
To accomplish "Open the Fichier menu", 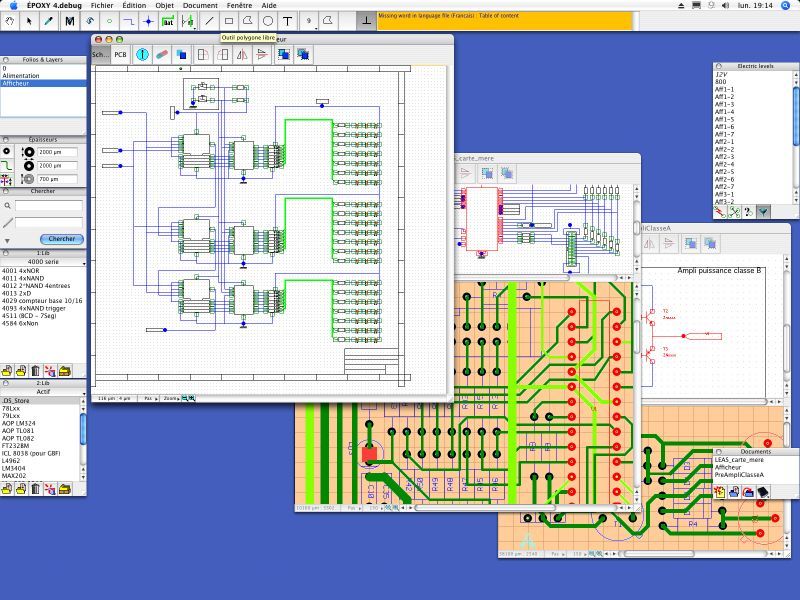I will pyautogui.click(x=102, y=6).
